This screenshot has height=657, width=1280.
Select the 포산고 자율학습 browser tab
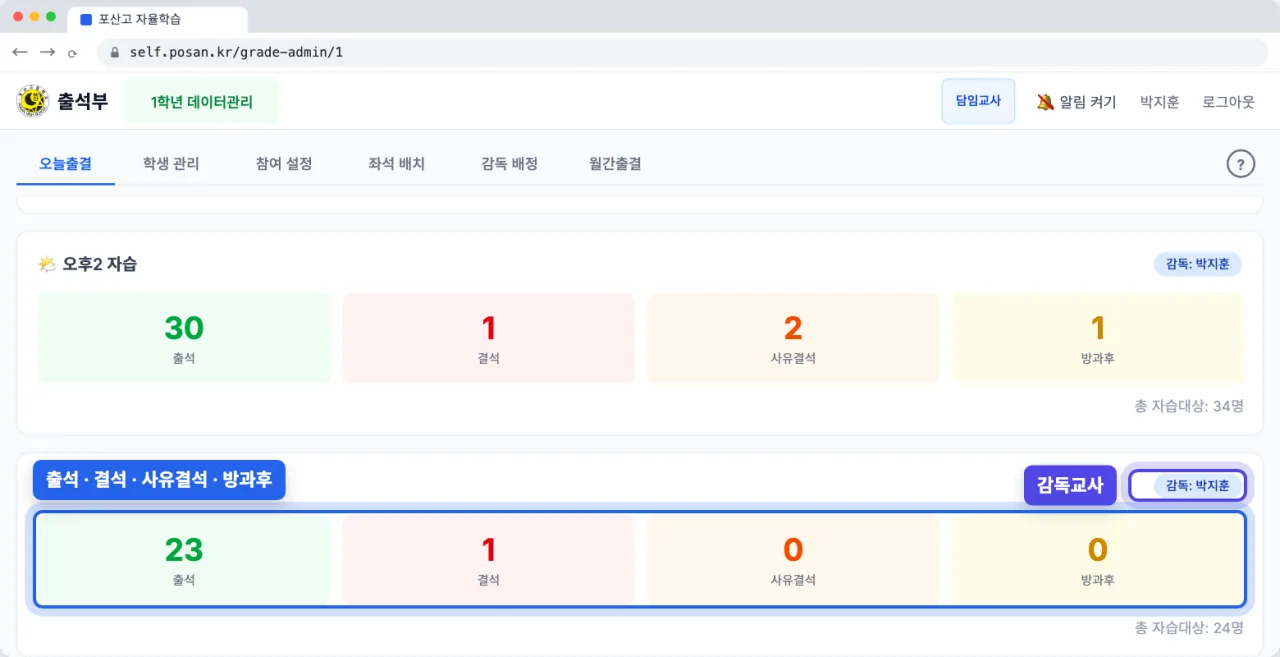[x=158, y=19]
